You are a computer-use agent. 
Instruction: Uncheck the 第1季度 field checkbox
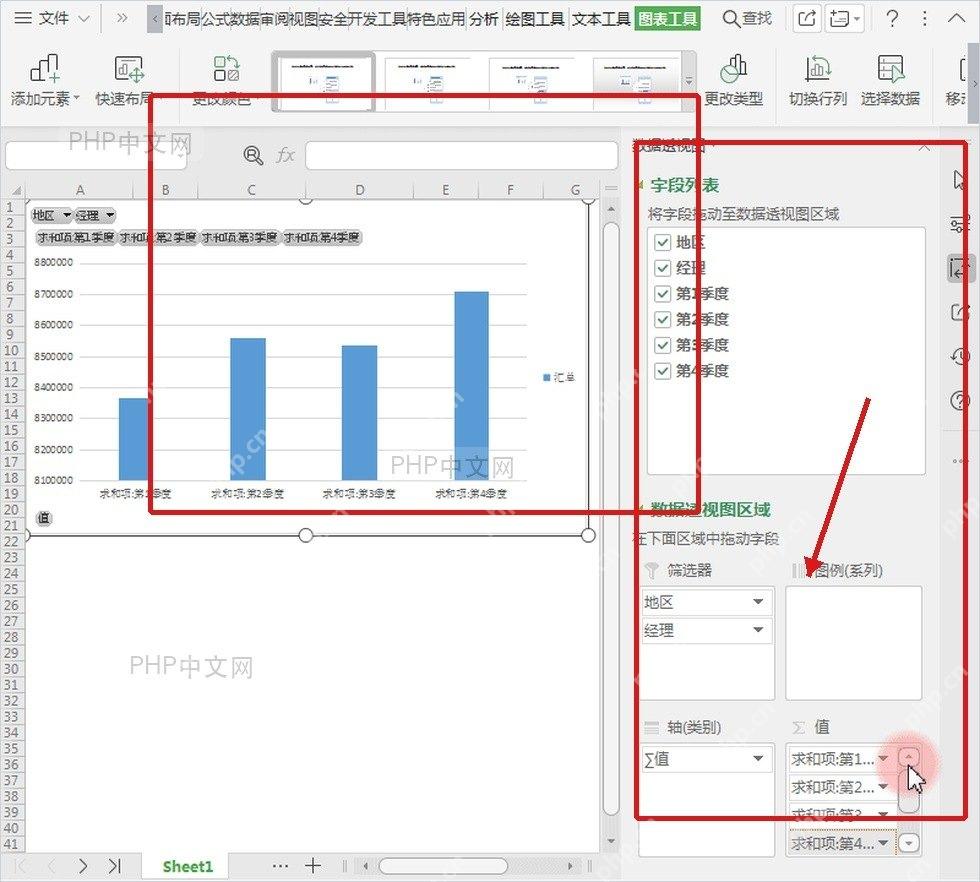(x=662, y=294)
